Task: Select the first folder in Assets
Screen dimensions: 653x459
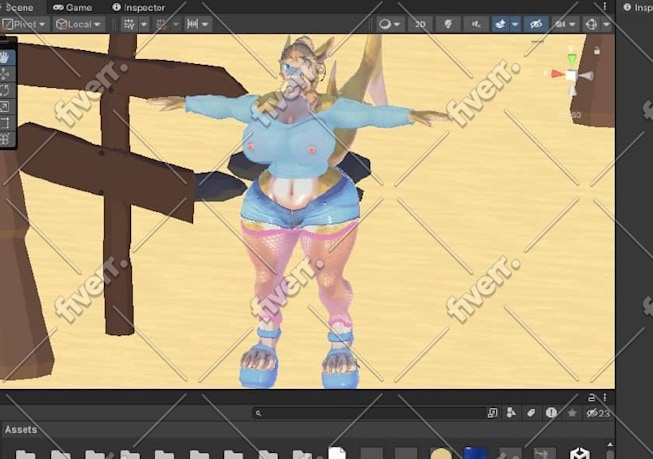Action: coord(25,454)
